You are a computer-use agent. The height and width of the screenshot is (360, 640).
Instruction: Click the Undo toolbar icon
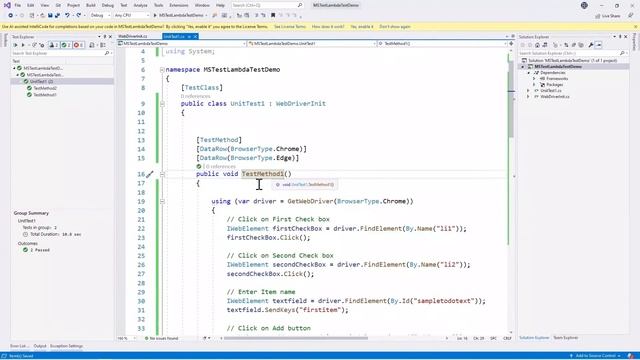(x=67, y=16)
